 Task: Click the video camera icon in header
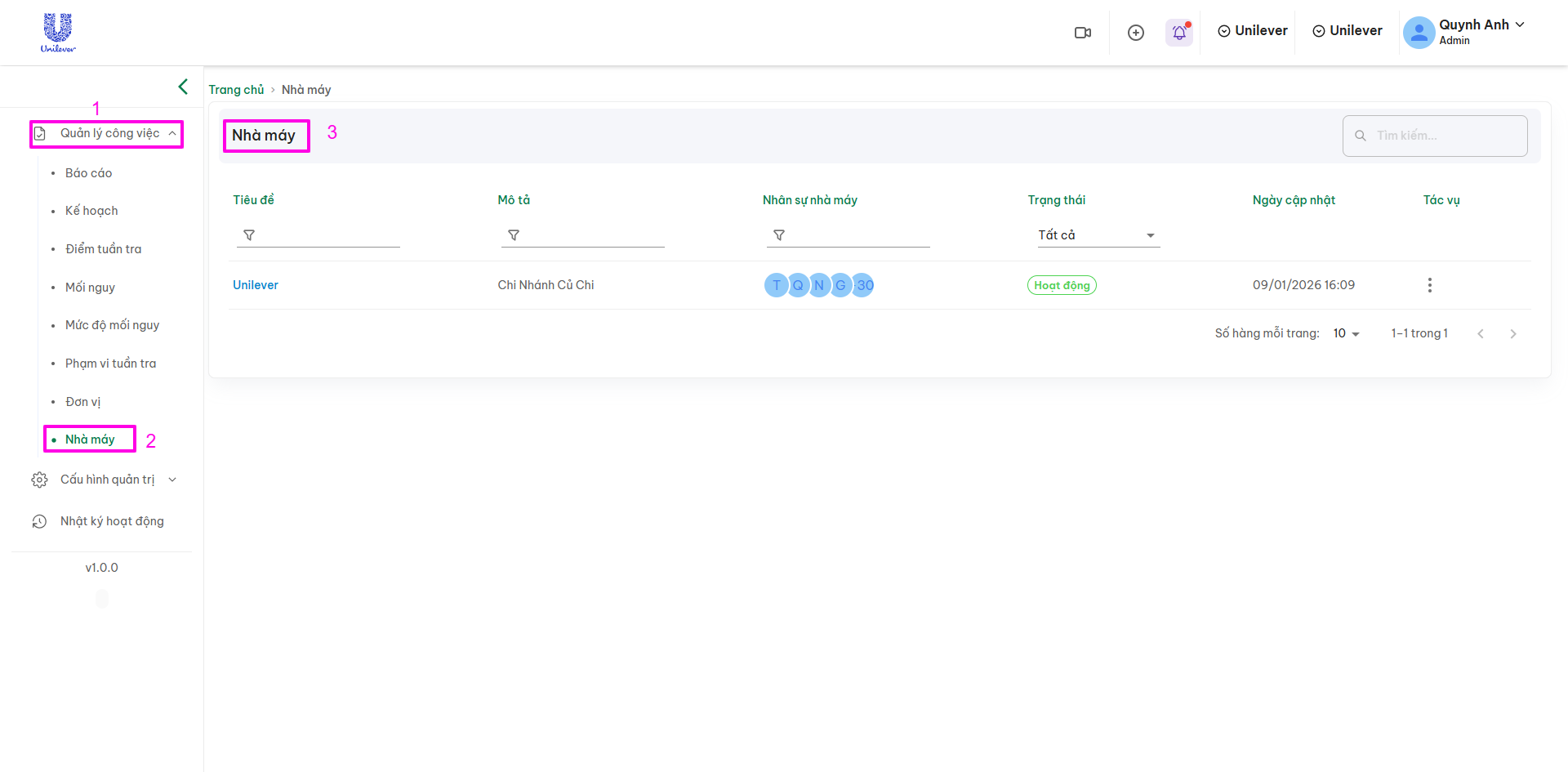(x=1082, y=33)
